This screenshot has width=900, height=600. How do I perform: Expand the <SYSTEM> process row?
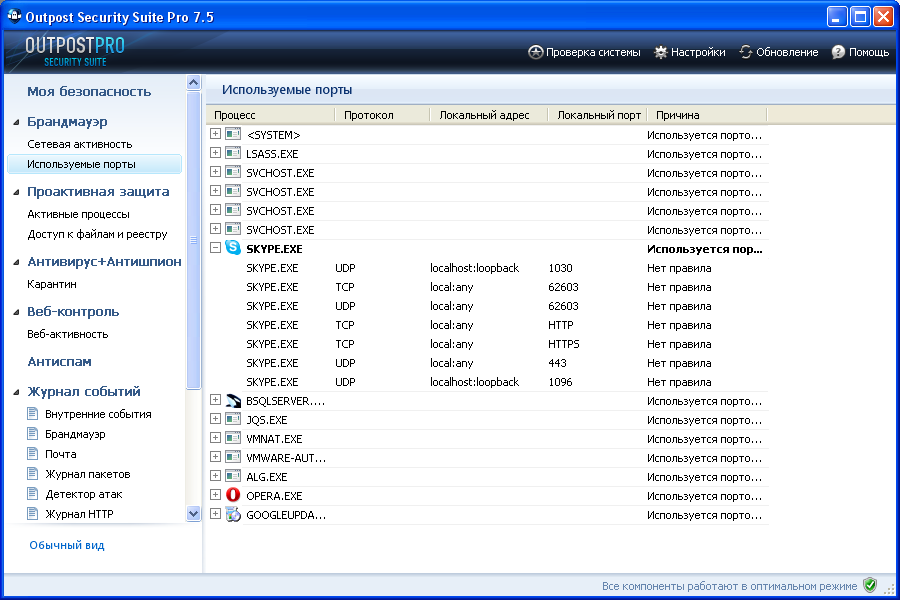215,134
